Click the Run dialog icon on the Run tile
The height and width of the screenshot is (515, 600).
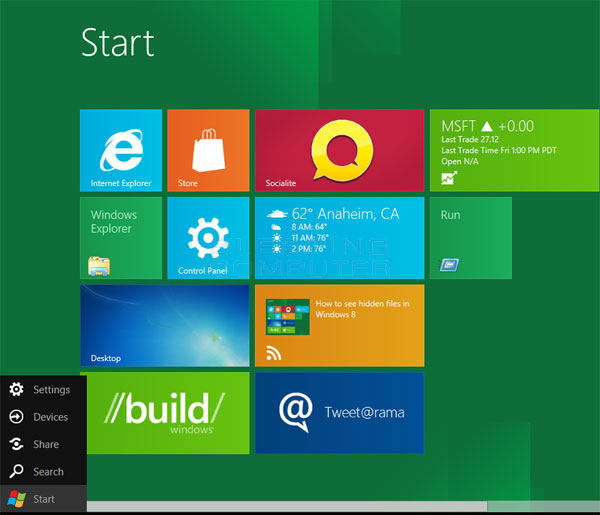pyautogui.click(x=449, y=265)
